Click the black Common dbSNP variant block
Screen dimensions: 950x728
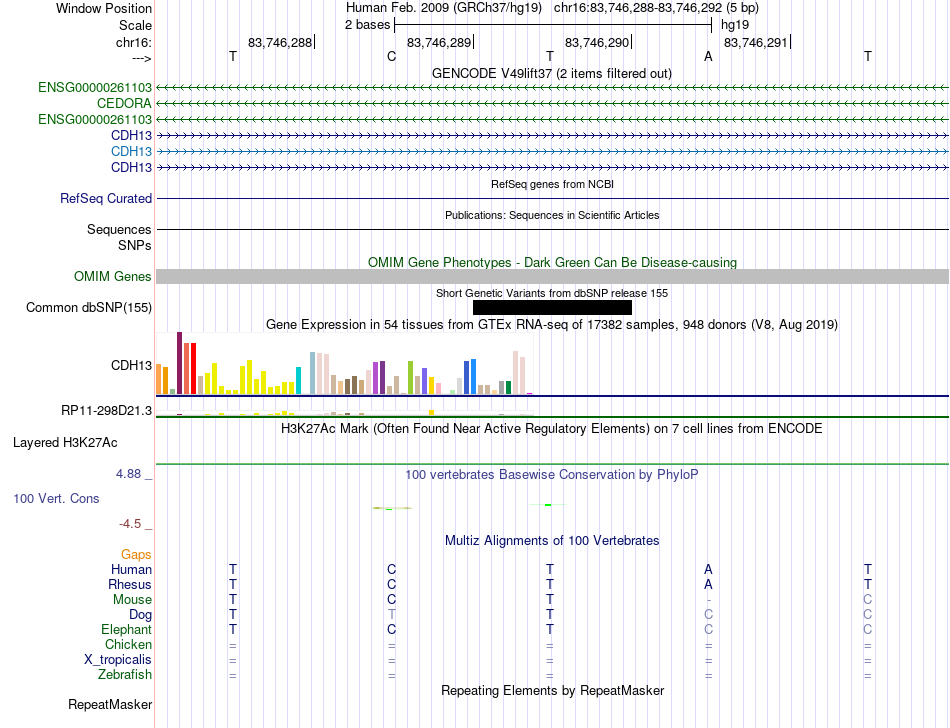tap(552, 308)
